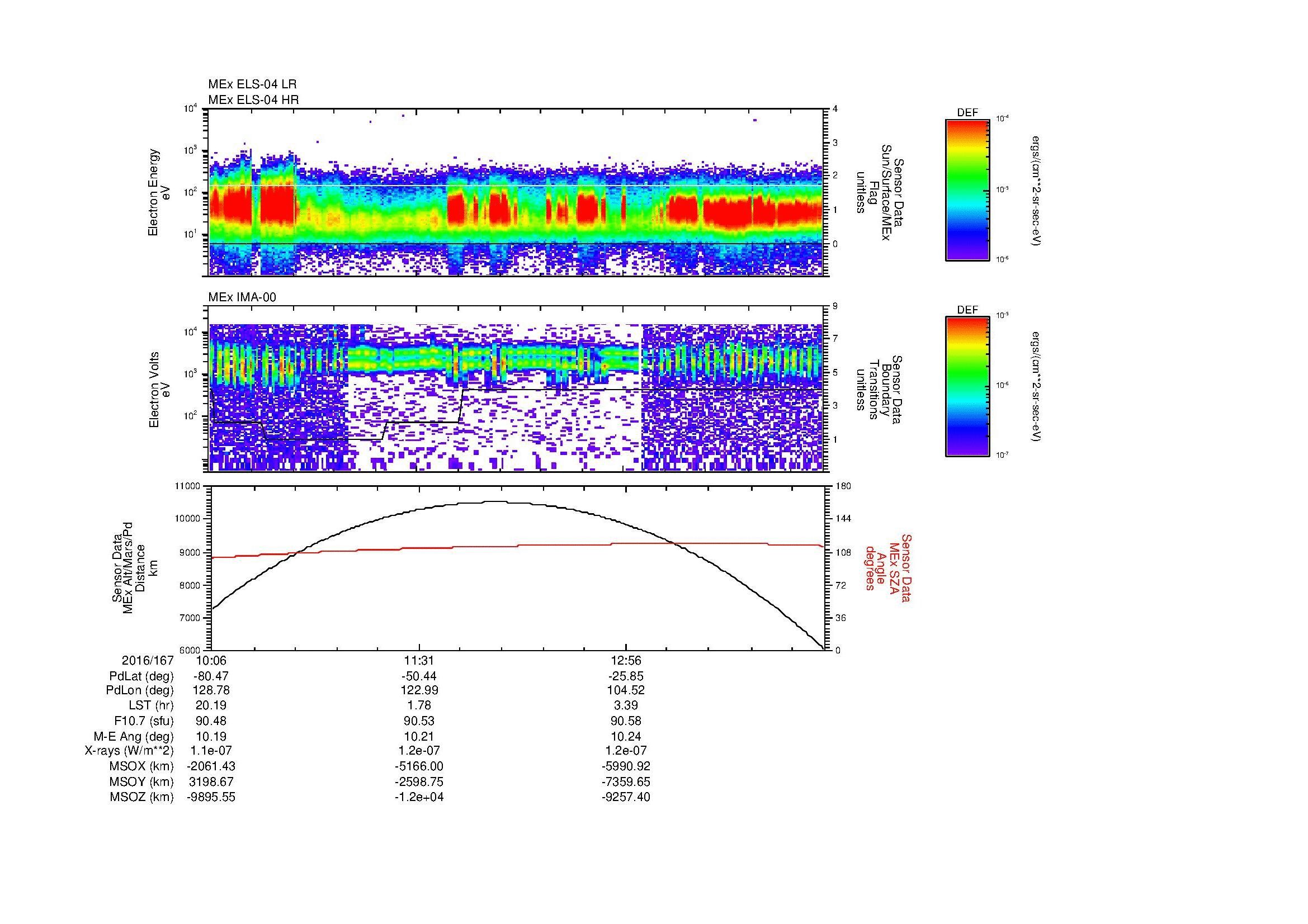Screen dimensions: 1308x924
Task: Click the Electron Volts eV axis label
Action: coord(159,390)
